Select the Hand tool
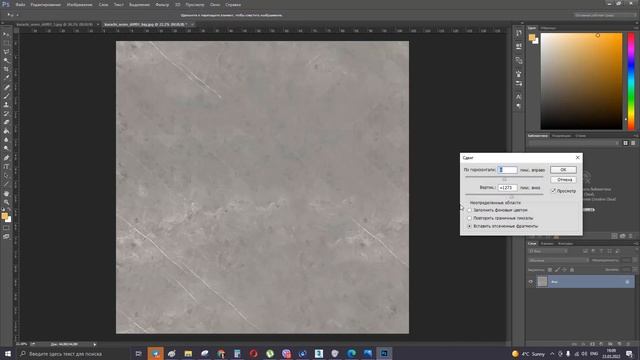This screenshot has width=640, height=360. pos(6,193)
